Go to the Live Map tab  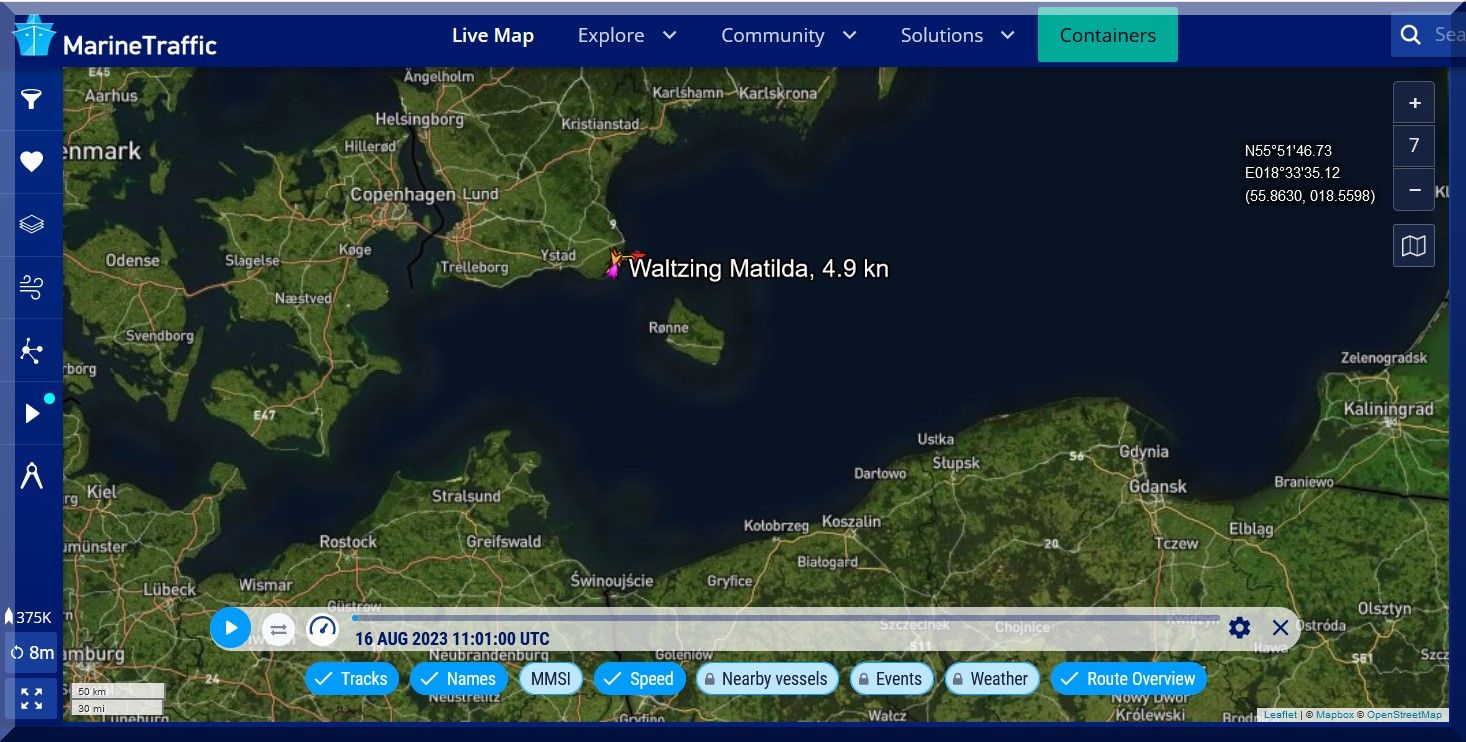492,35
